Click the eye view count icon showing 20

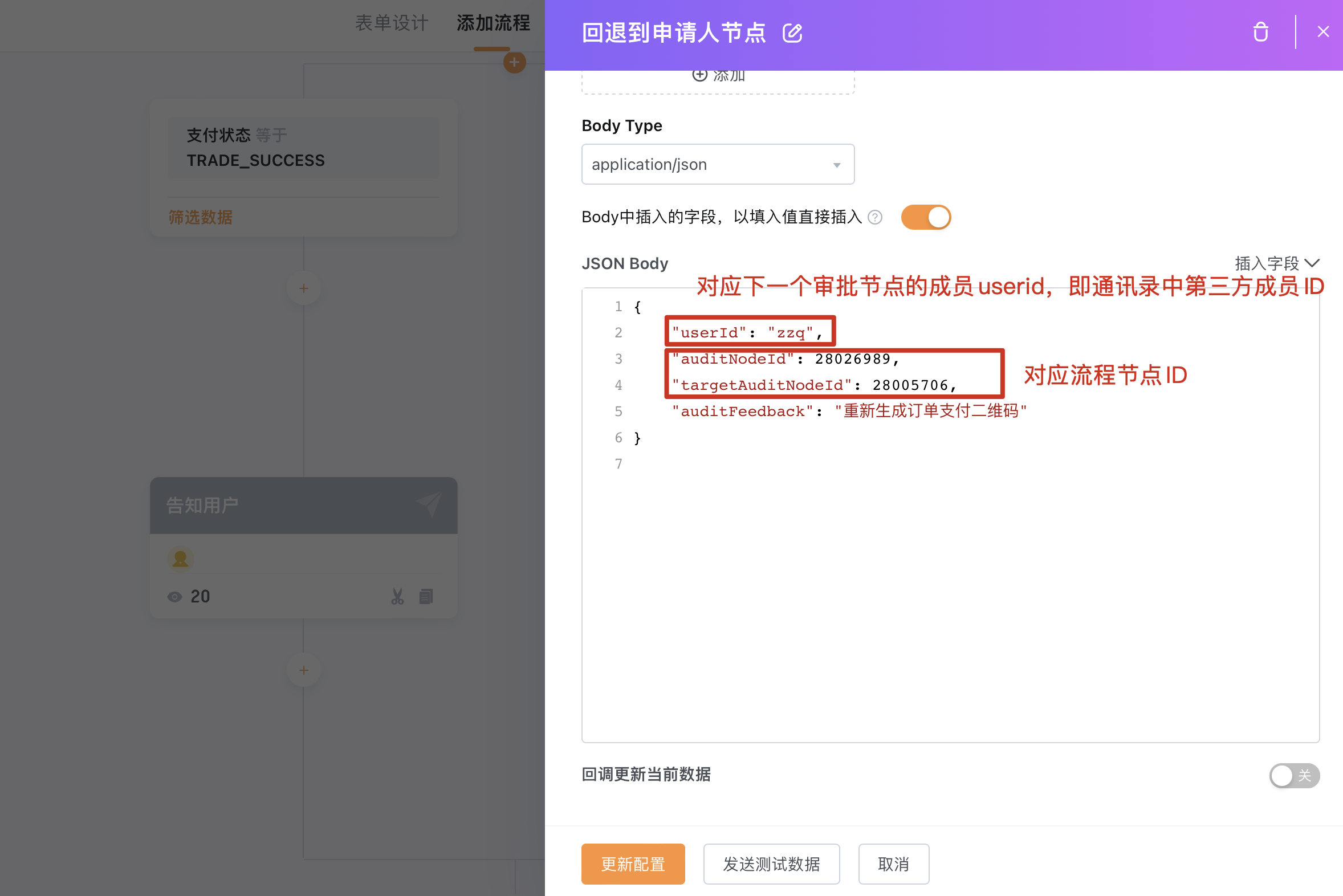pyautogui.click(x=174, y=597)
